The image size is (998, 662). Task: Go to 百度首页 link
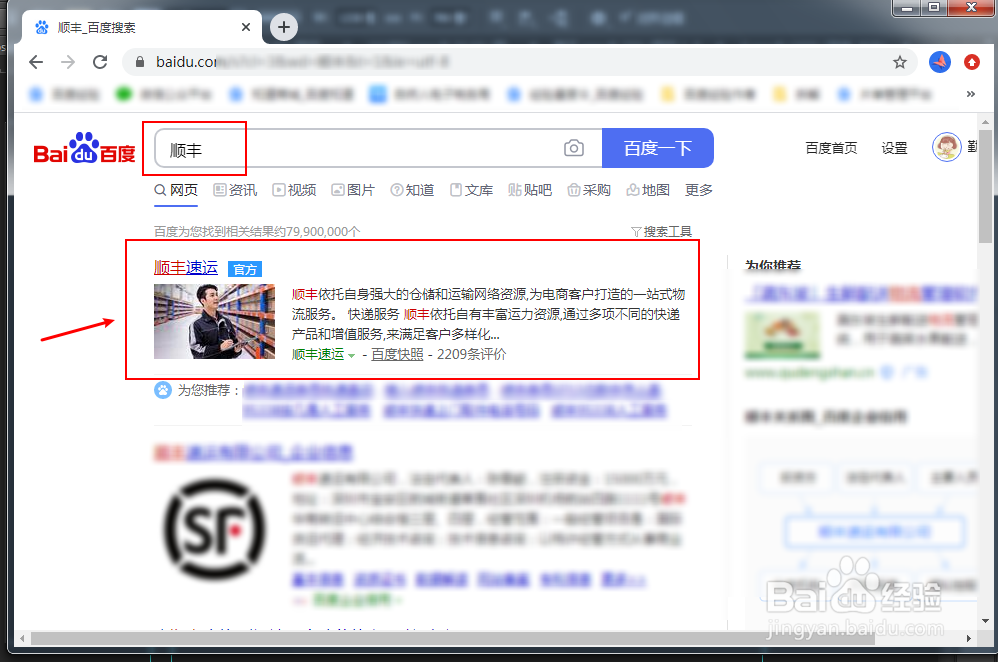(x=831, y=148)
